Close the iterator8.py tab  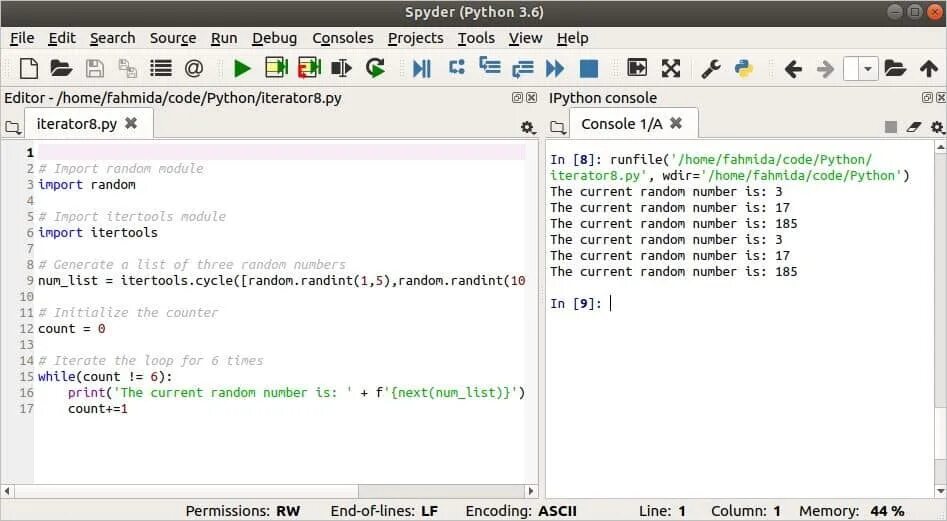131,123
